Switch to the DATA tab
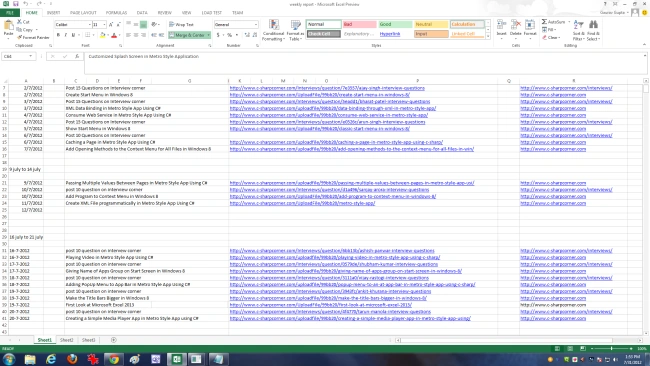 142,13
